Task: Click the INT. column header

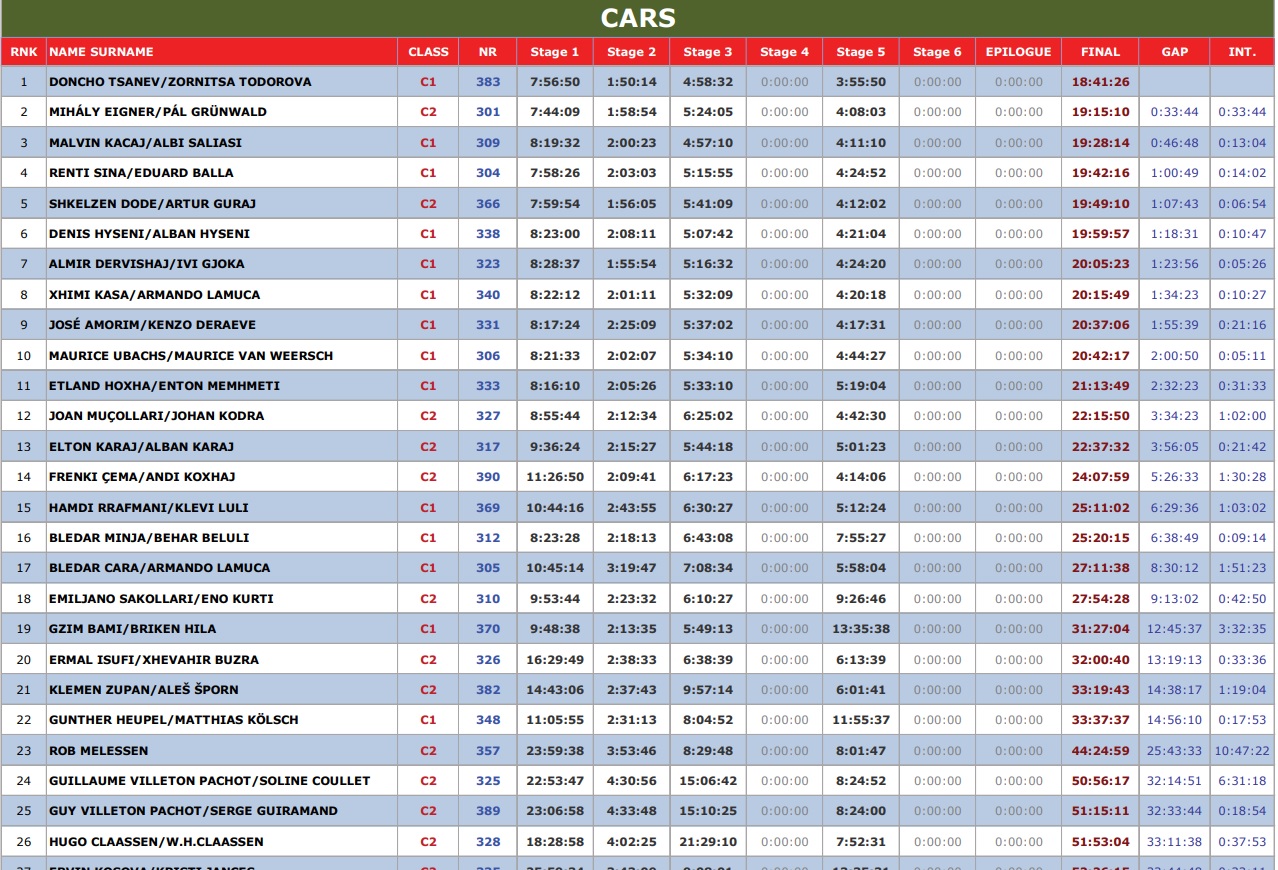Action: coord(1241,52)
